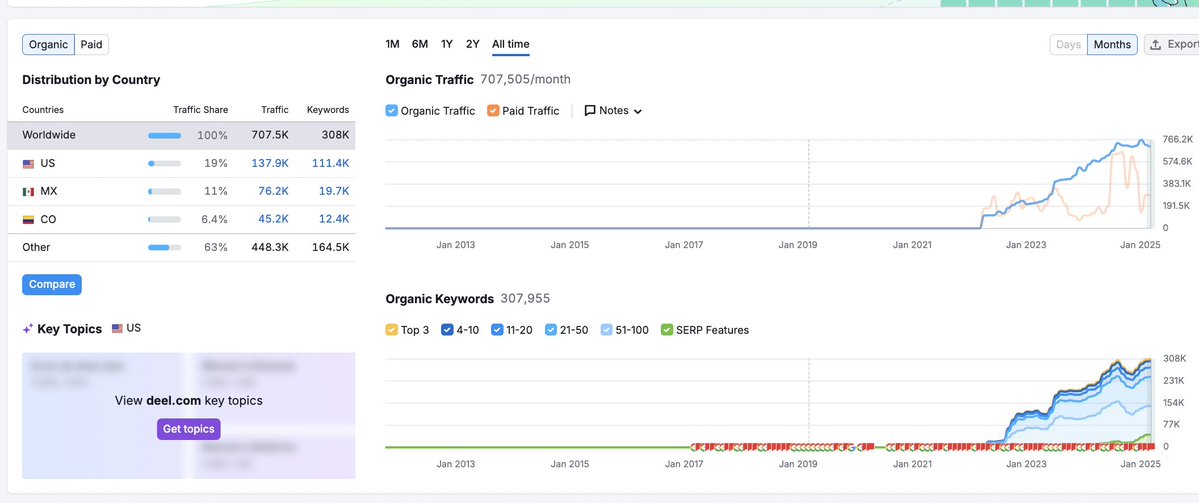This screenshot has height=503, width=1199.
Task: Click the Mexico flag icon
Action: [28, 191]
